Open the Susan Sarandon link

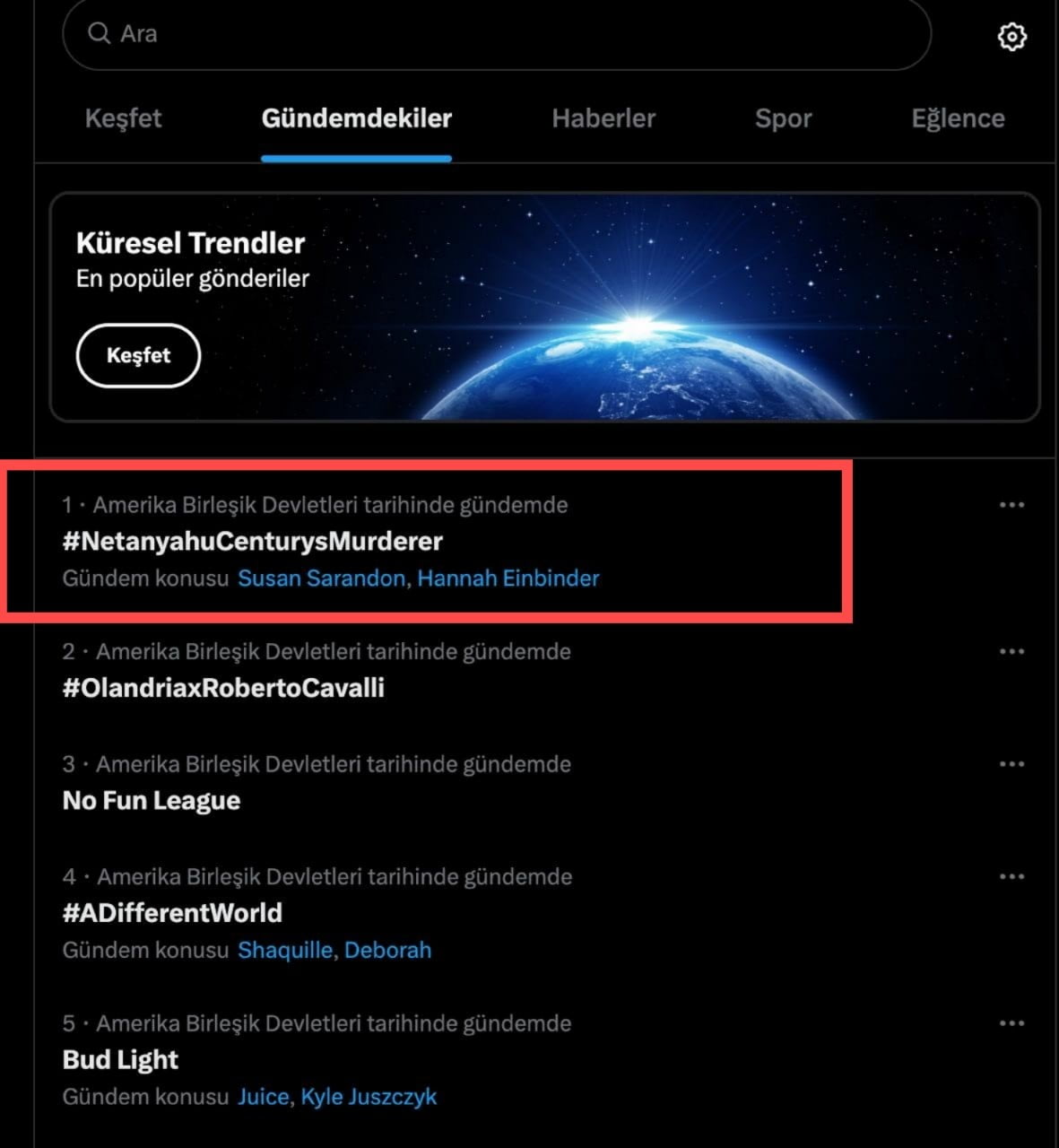pos(321,578)
